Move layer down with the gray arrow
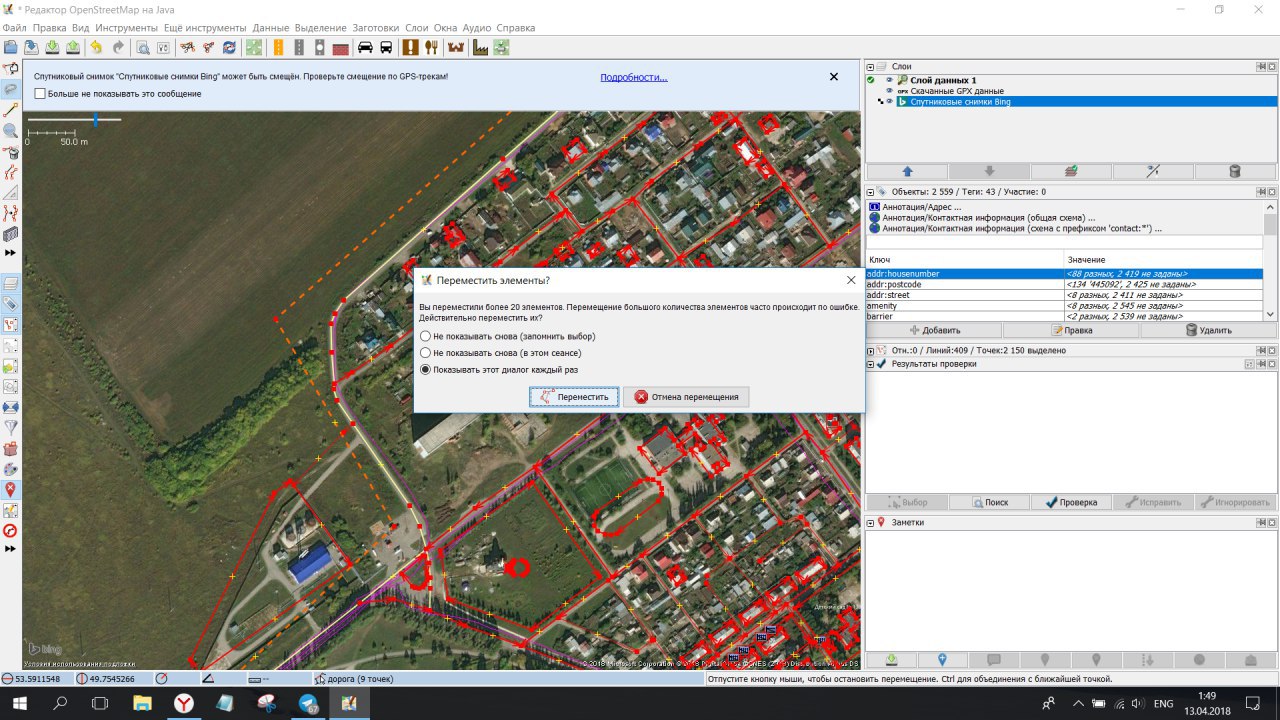Screen dimensions: 1280x720 tap(989, 171)
